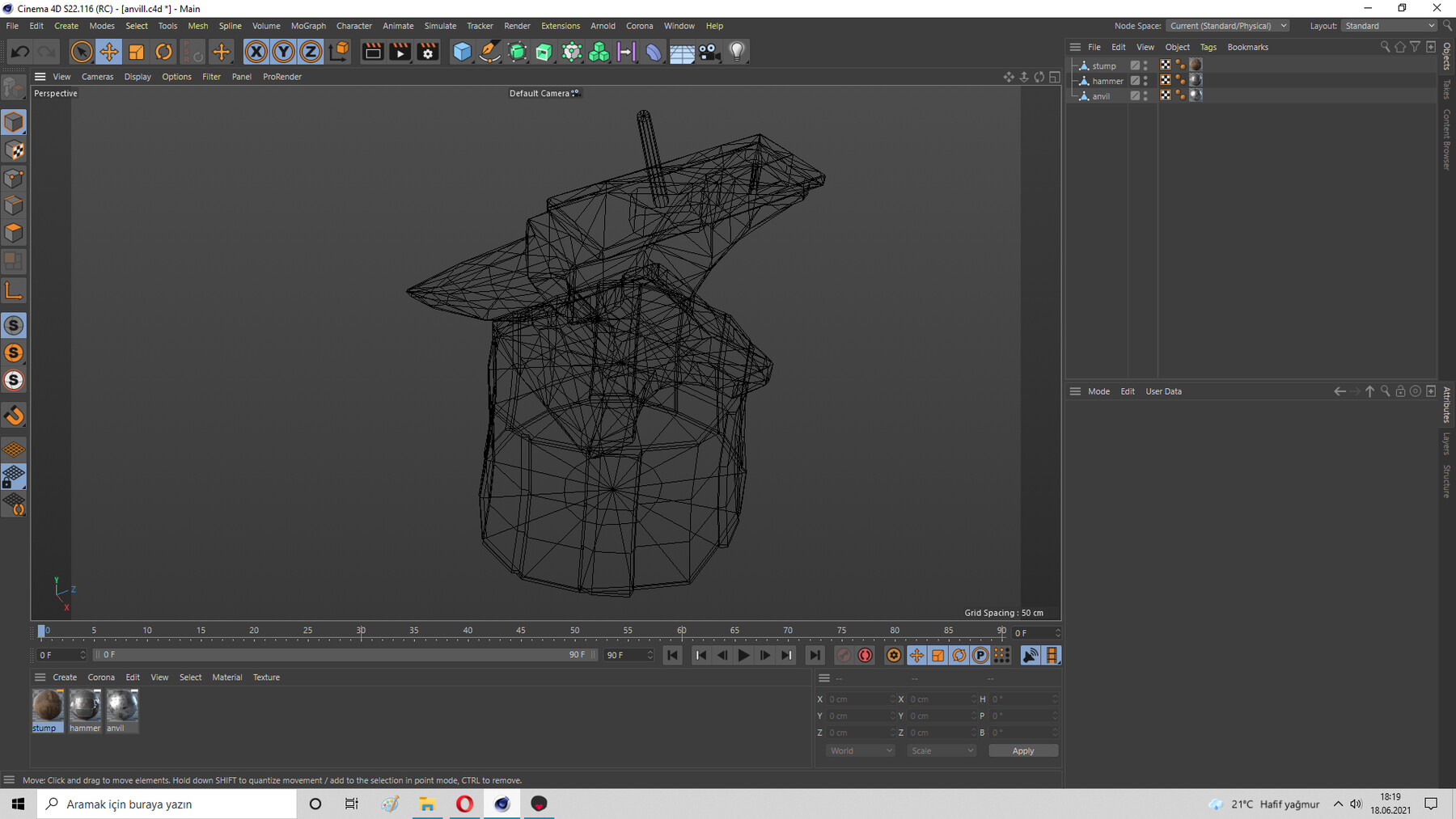Screen dimensions: 1456x819
Task: Toggle visibility dots for hammer object
Action: (x=1145, y=81)
